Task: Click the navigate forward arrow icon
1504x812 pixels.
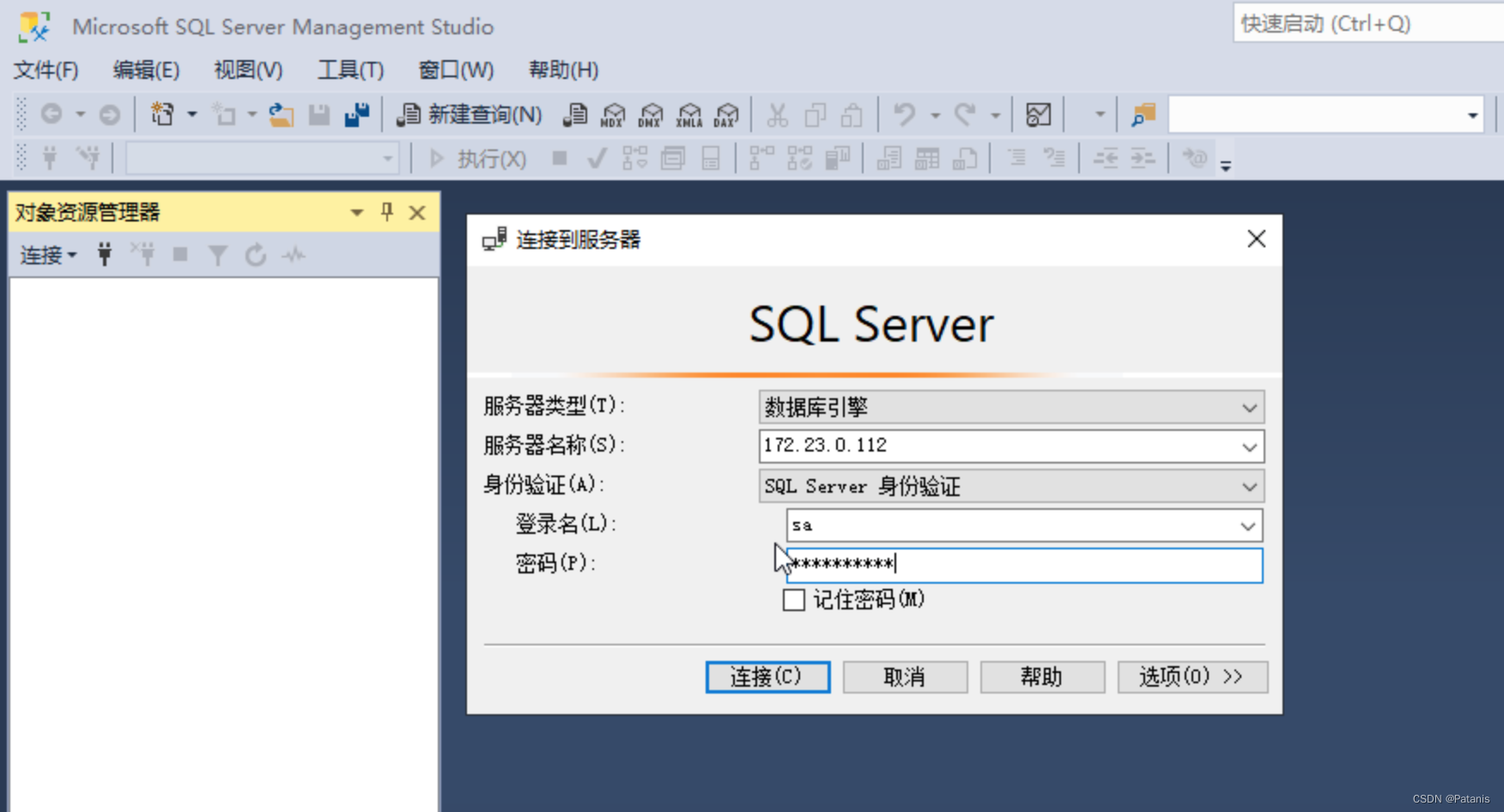Action: click(109, 114)
